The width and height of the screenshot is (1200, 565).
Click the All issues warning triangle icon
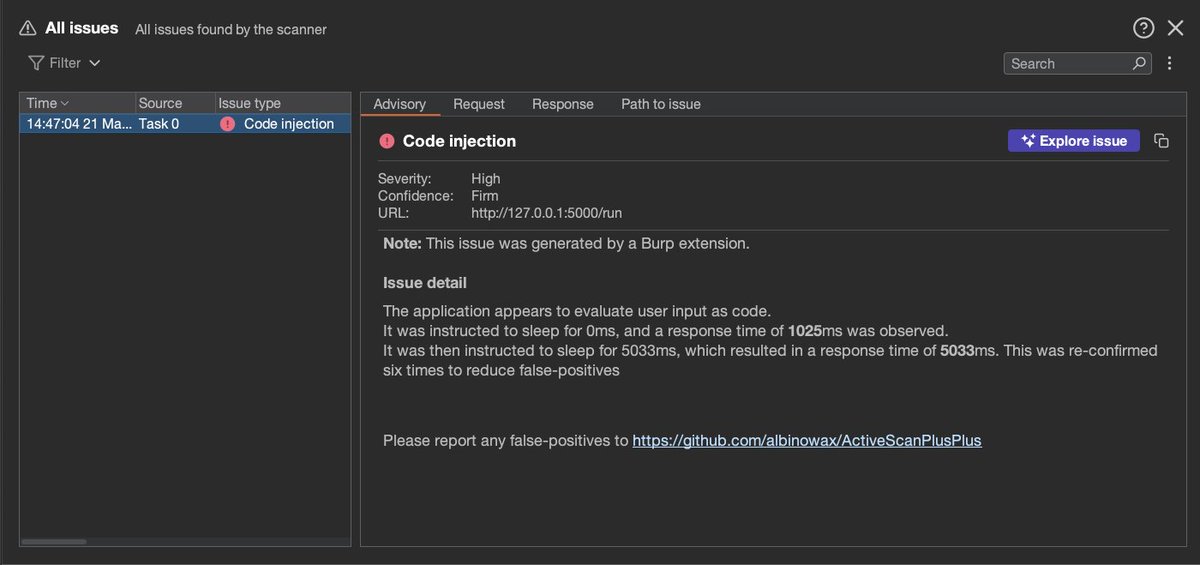click(28, 28)
